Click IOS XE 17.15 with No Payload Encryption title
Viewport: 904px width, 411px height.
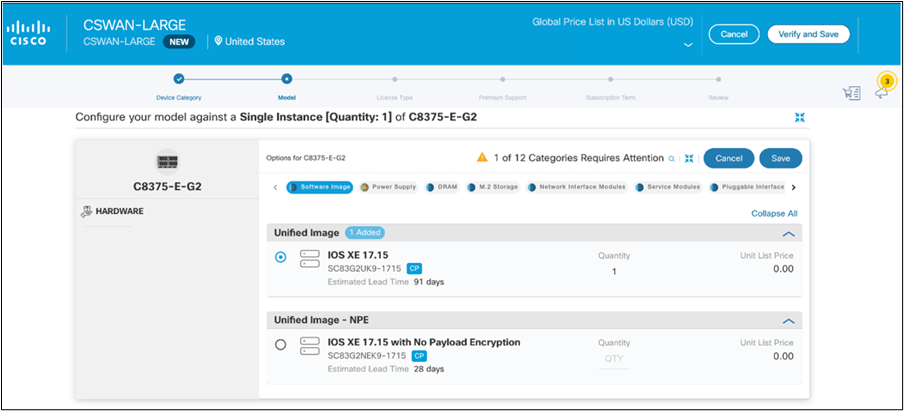pos(424,342)
